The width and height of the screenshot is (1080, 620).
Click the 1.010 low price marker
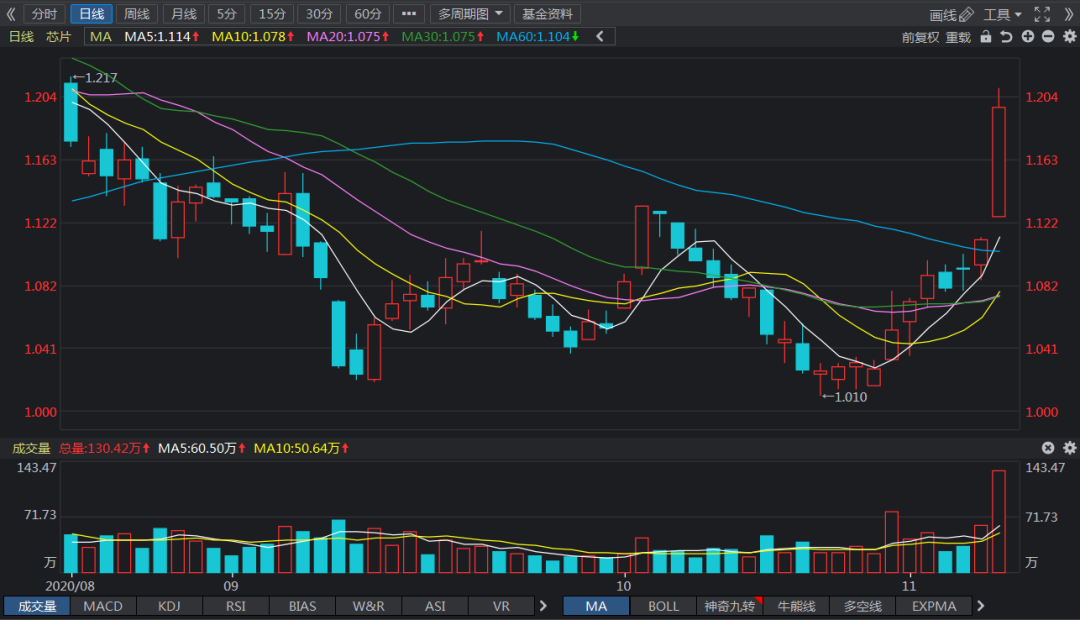click(x=844, y=397)
